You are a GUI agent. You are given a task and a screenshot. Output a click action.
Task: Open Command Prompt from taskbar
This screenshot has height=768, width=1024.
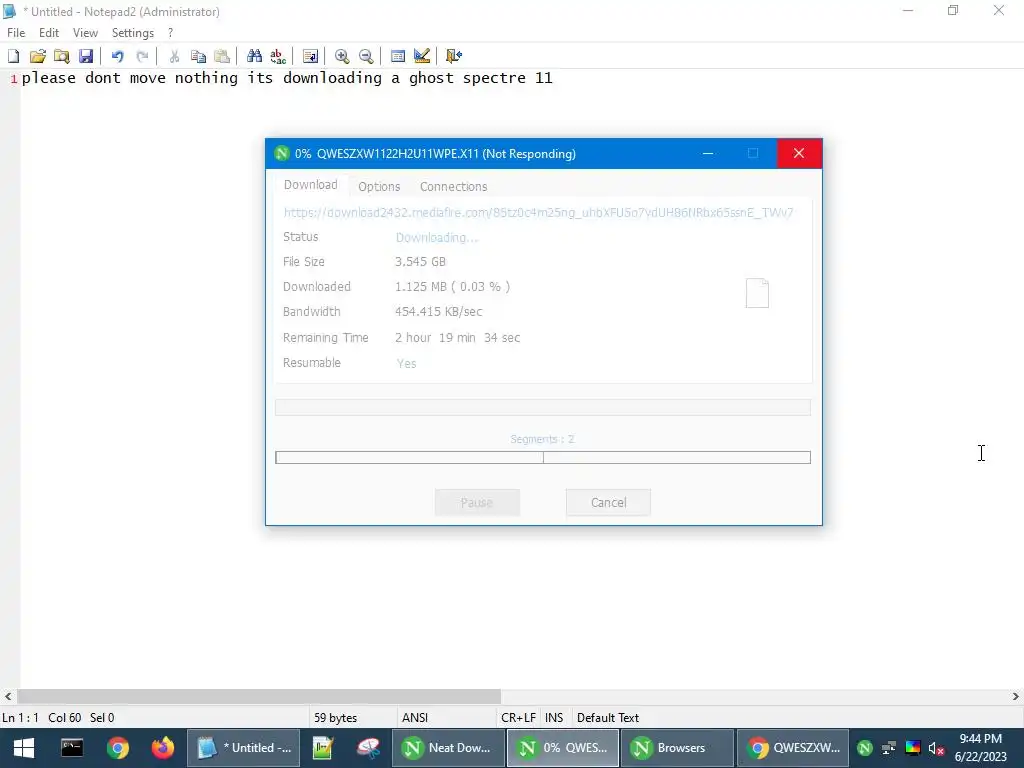tap(72, 748)
